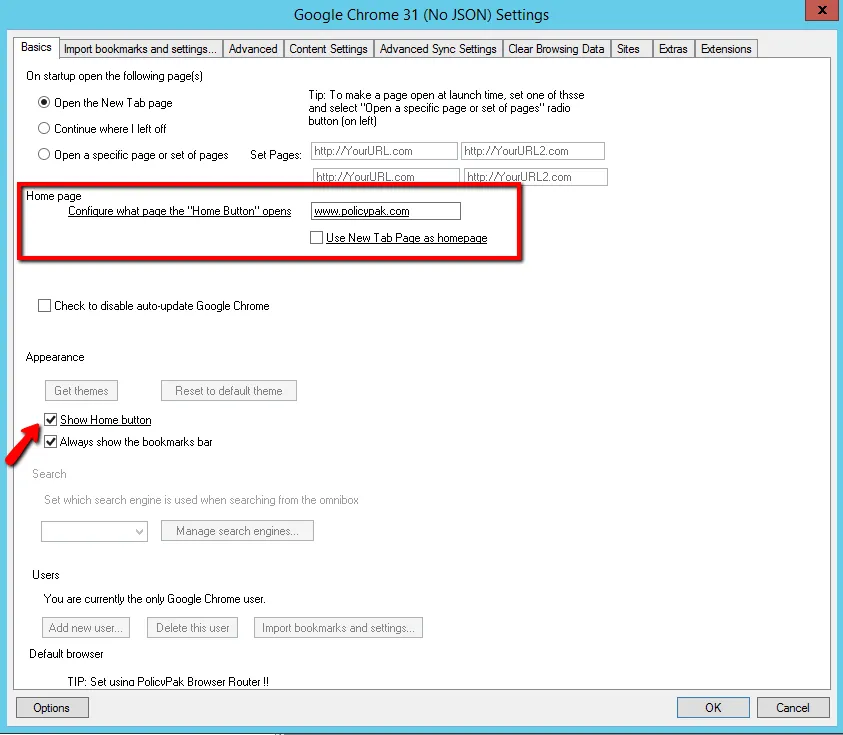843x735 pixels.
Task: Uncheck the Show Home button checkbox
Action: click(x=51, y=420)
